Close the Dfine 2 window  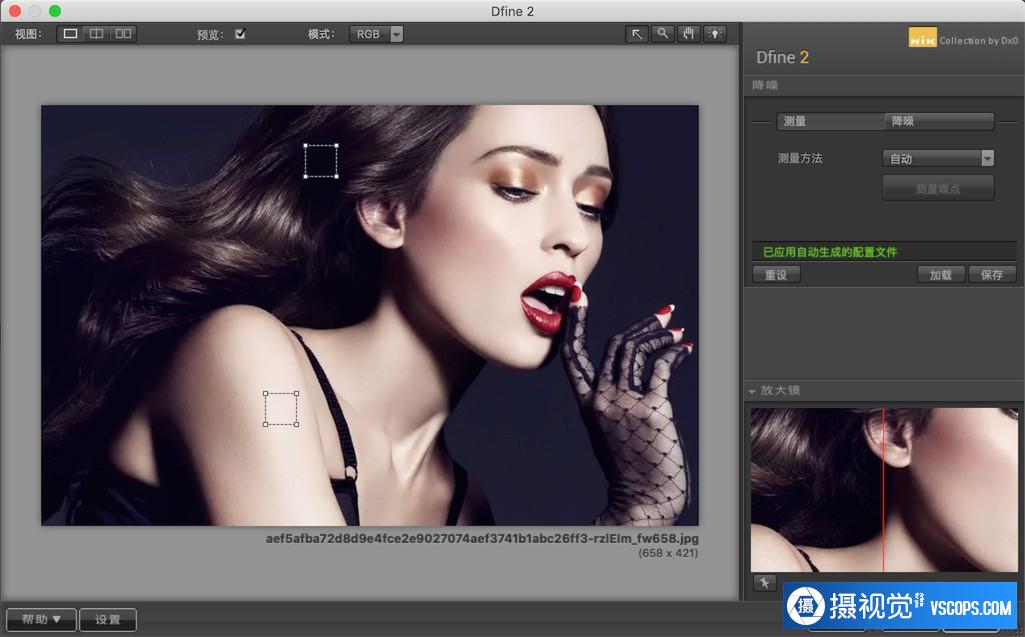(x=15, y=11)
